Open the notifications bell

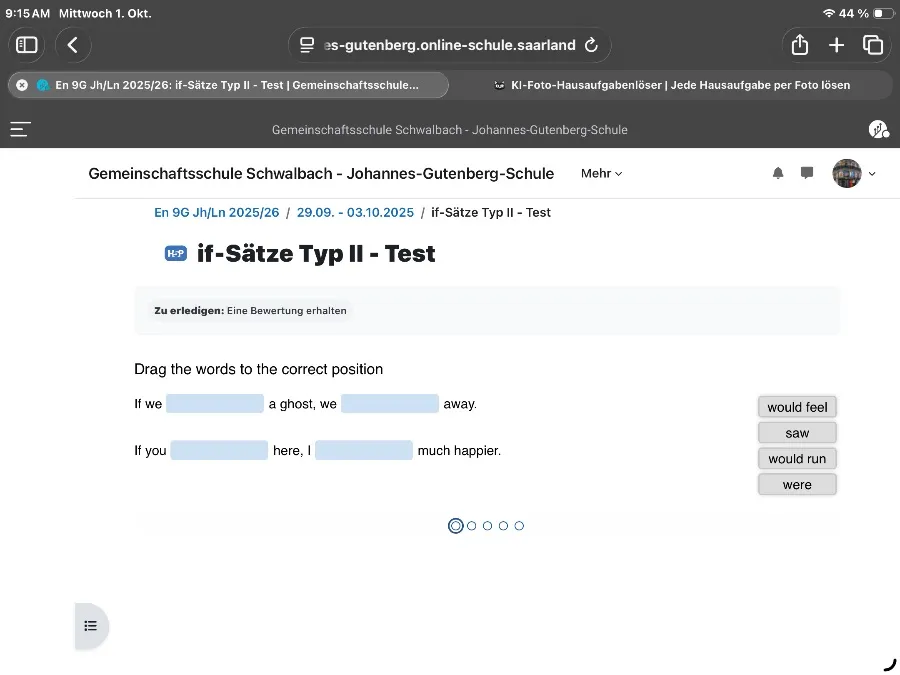click(778, 173)
